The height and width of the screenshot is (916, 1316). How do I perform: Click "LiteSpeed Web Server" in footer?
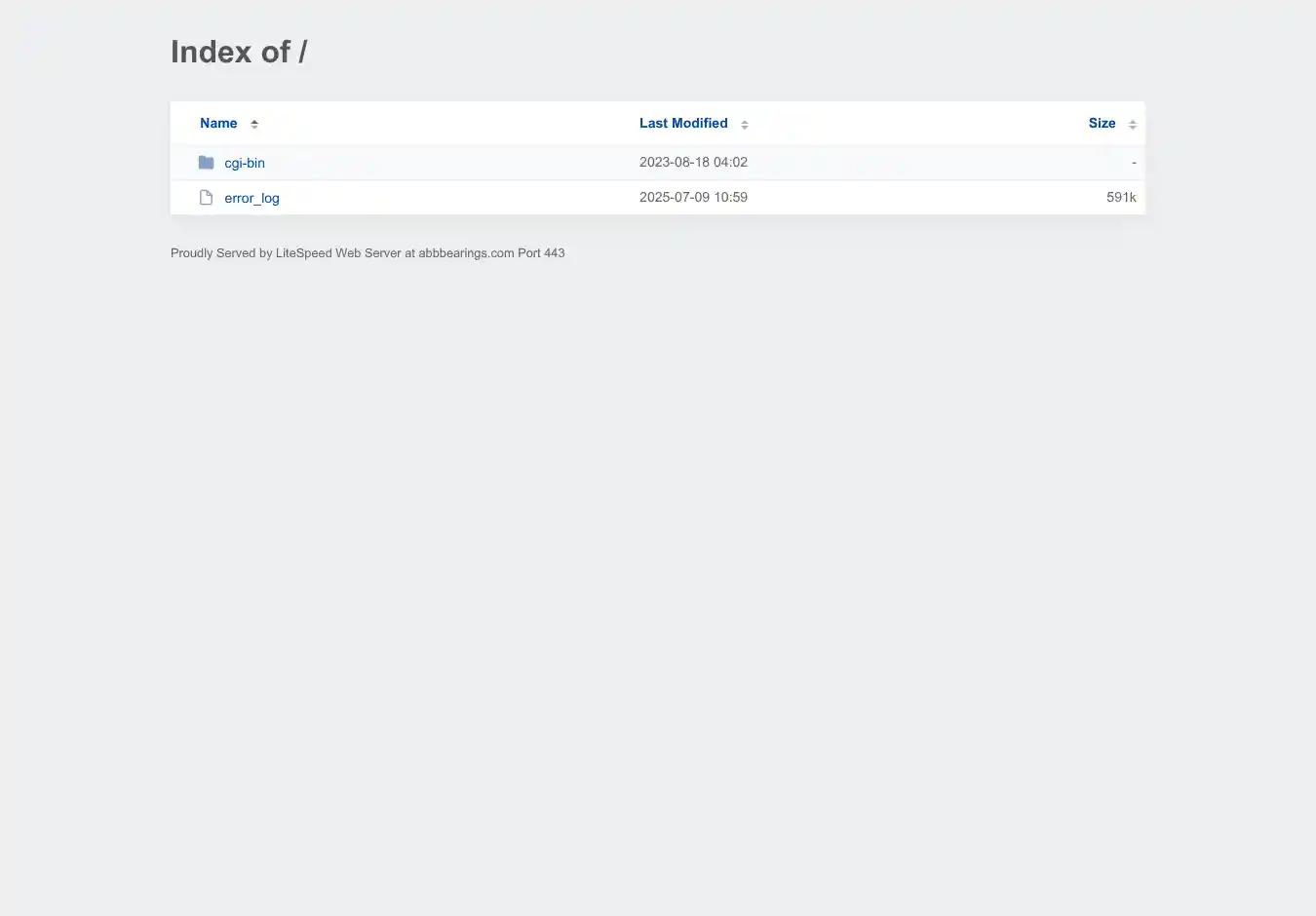point(338,253)
